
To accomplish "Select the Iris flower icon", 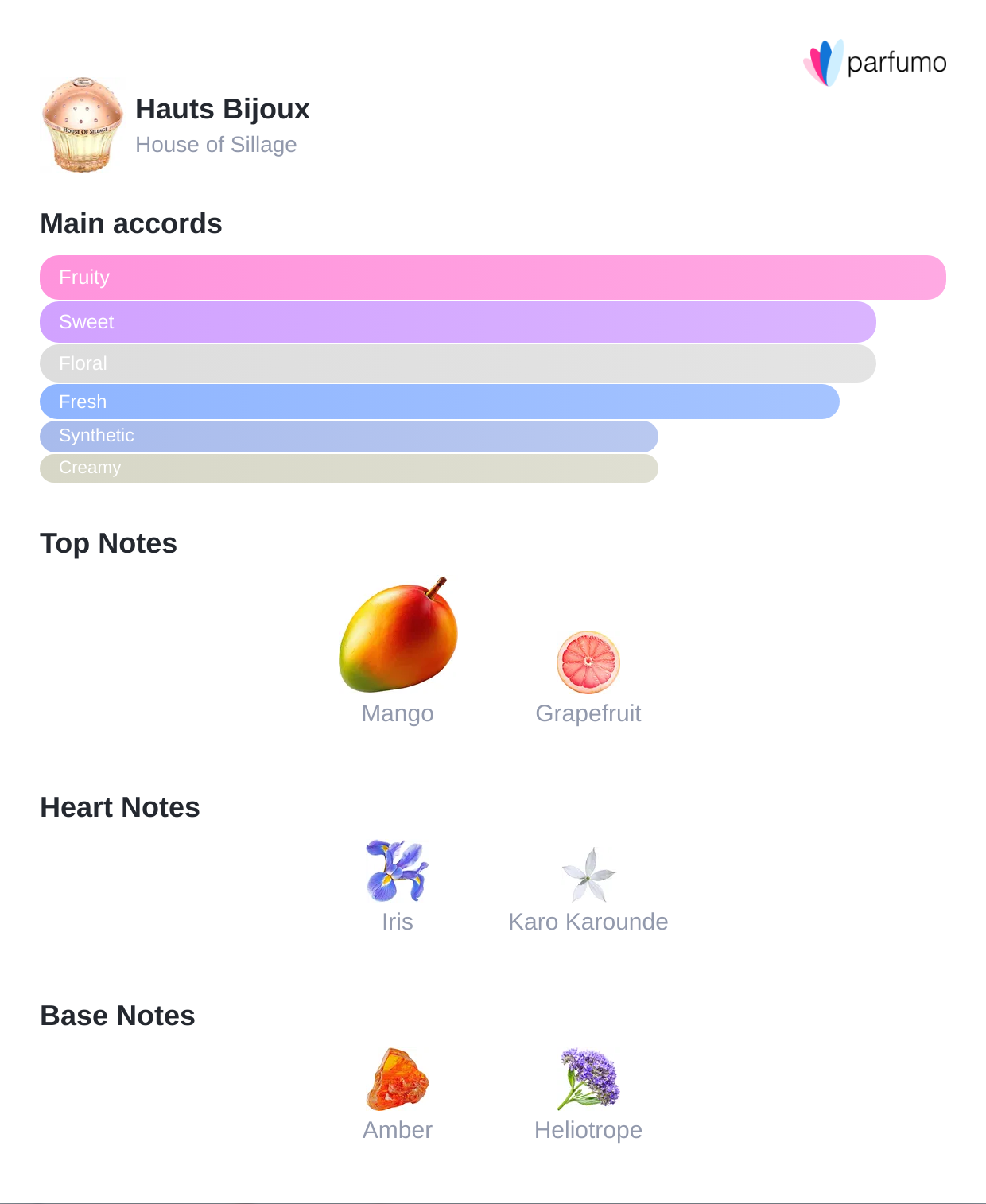I will tap(397, 871).
